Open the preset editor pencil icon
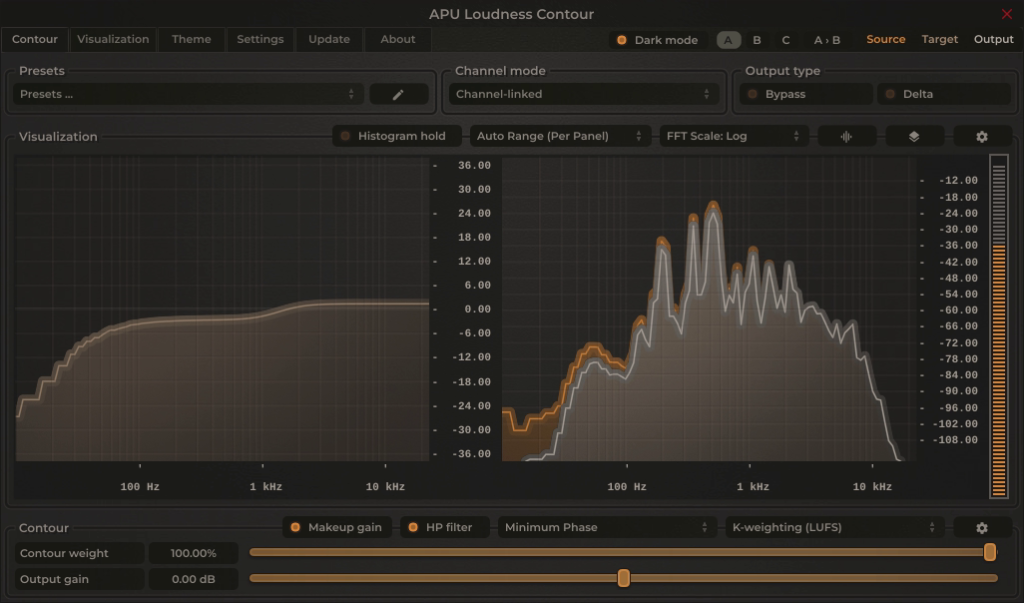This screenshot has height=603, width=1024. (x=398, y=93)
